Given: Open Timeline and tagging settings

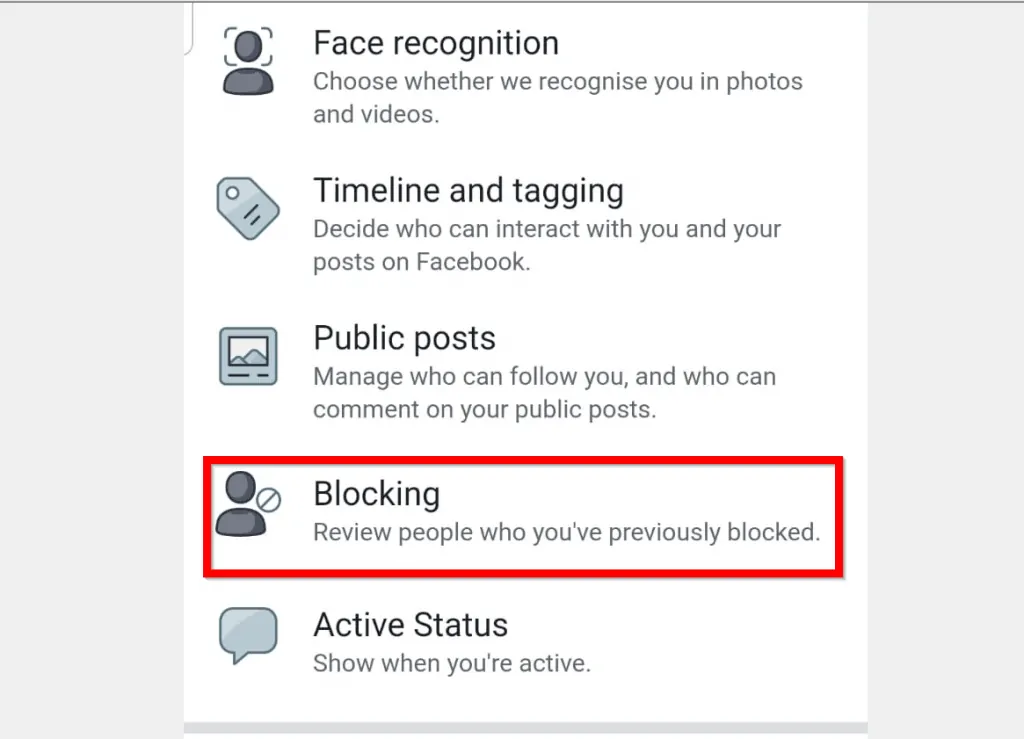Looking at the screenshot, I should coord(468,190).
